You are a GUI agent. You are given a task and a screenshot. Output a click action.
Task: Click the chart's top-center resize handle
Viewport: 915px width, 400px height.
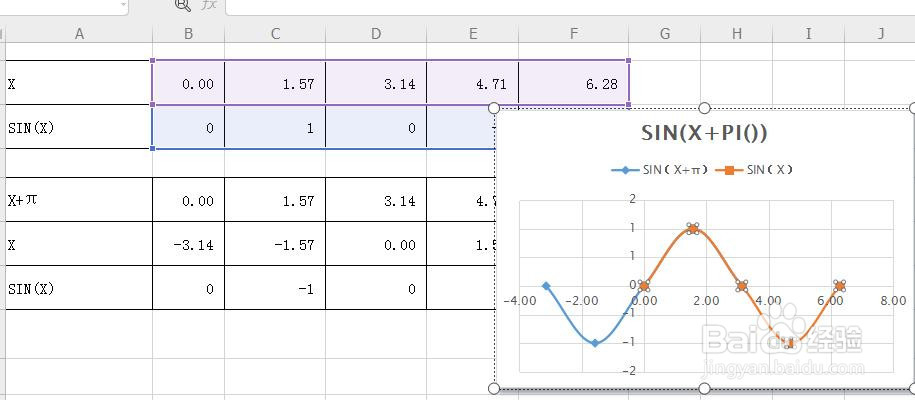(x=704, y=108)
